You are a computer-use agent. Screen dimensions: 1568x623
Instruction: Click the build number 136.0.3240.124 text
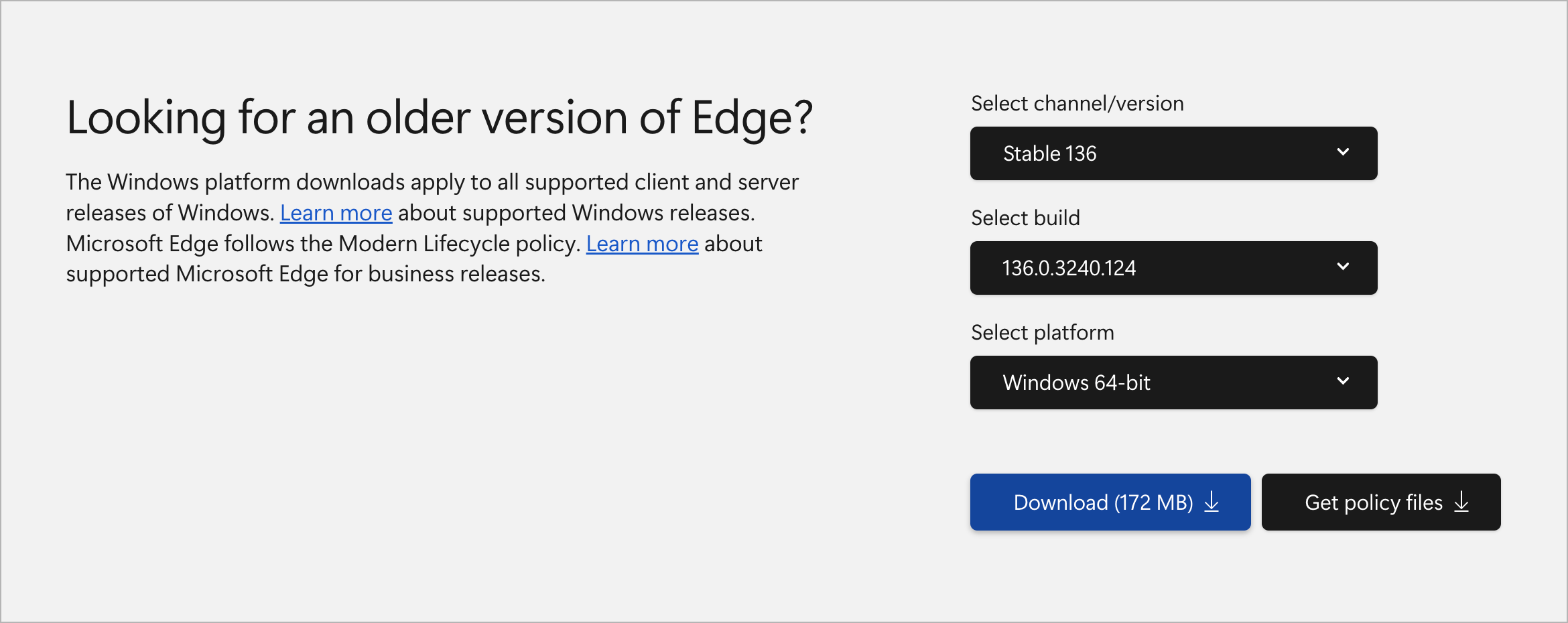tap(1069, 269)
